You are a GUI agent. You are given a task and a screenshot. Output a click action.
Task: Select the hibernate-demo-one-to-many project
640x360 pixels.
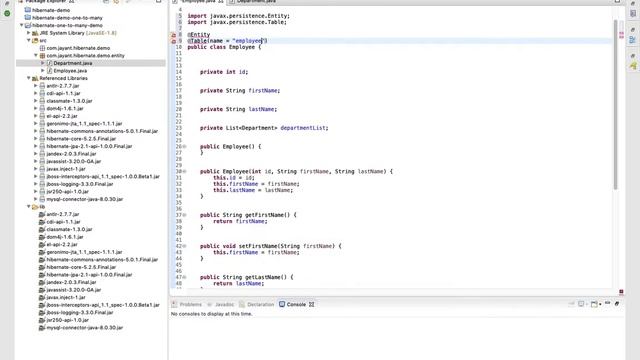coord(67,18)
